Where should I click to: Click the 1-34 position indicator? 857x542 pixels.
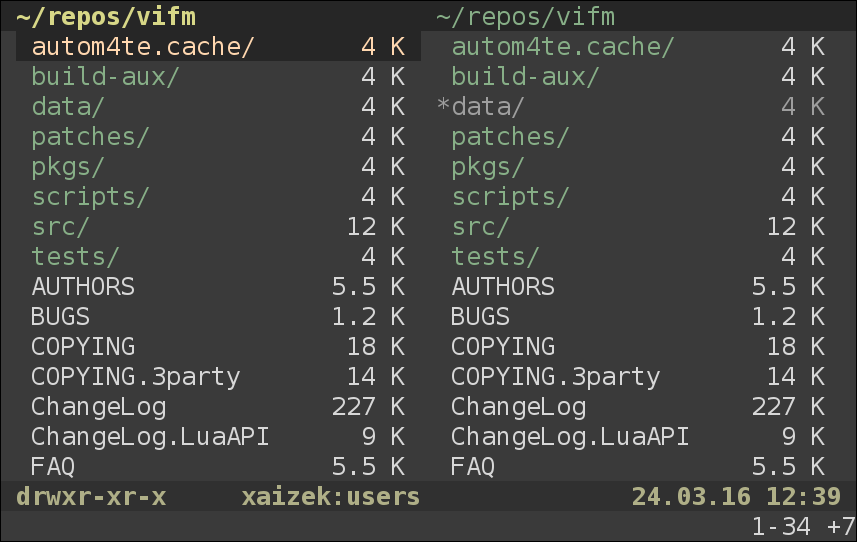(x=781, y=526)
